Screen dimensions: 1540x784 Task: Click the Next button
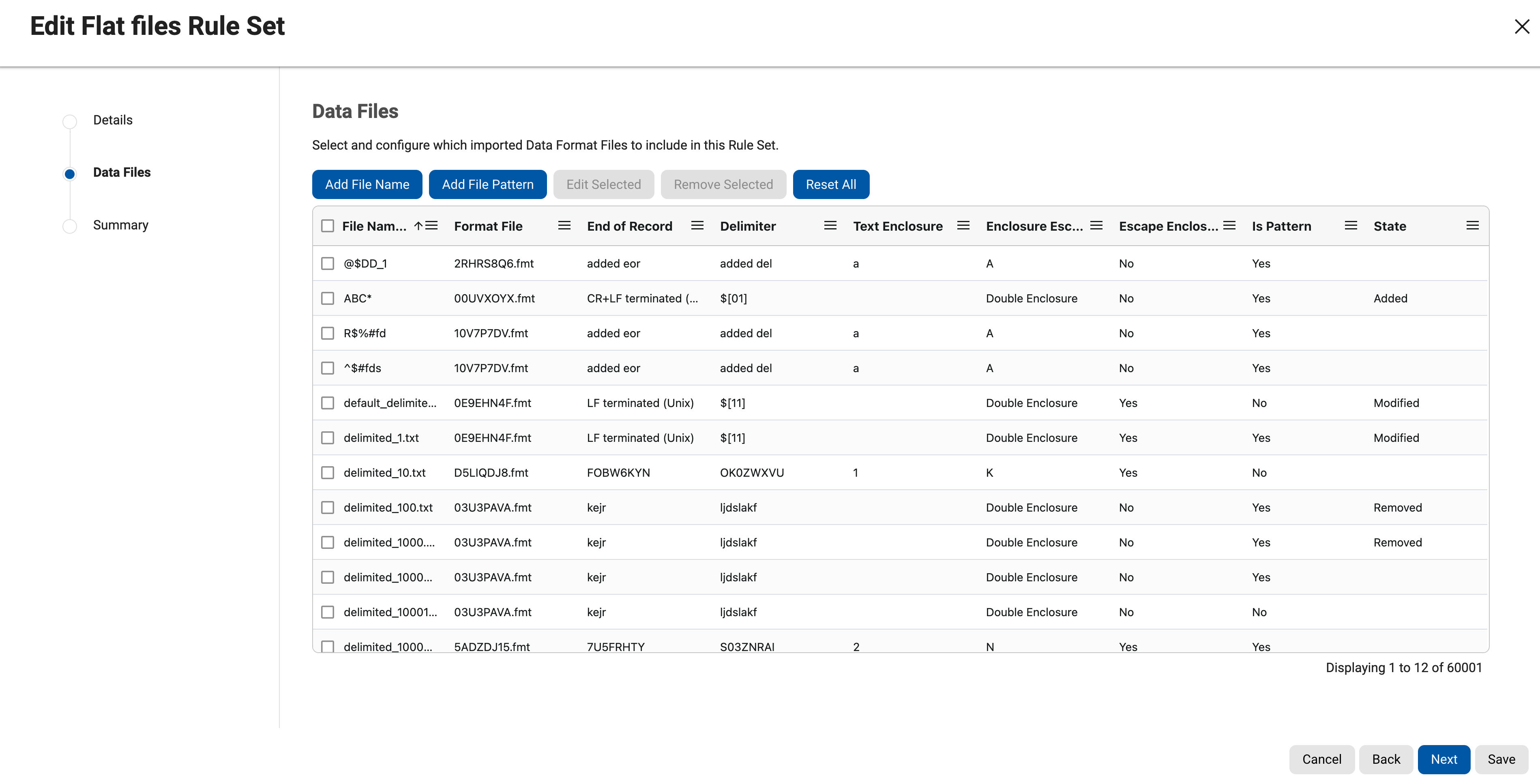pyautogui.click(x=1444, y=759)
